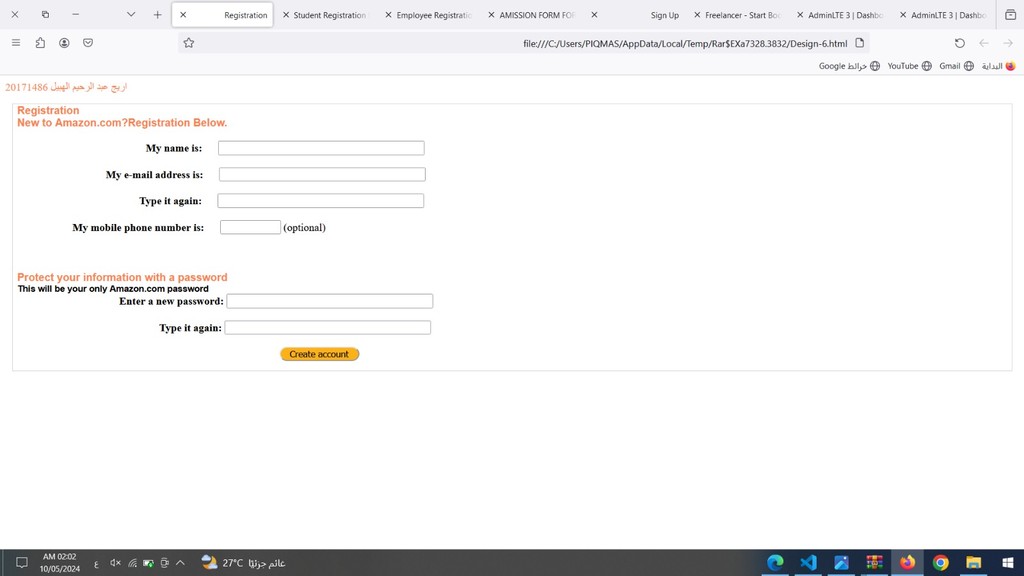Click the '(optional)' text
Screen dimensions: 1024x576
(x=304, y=227)
